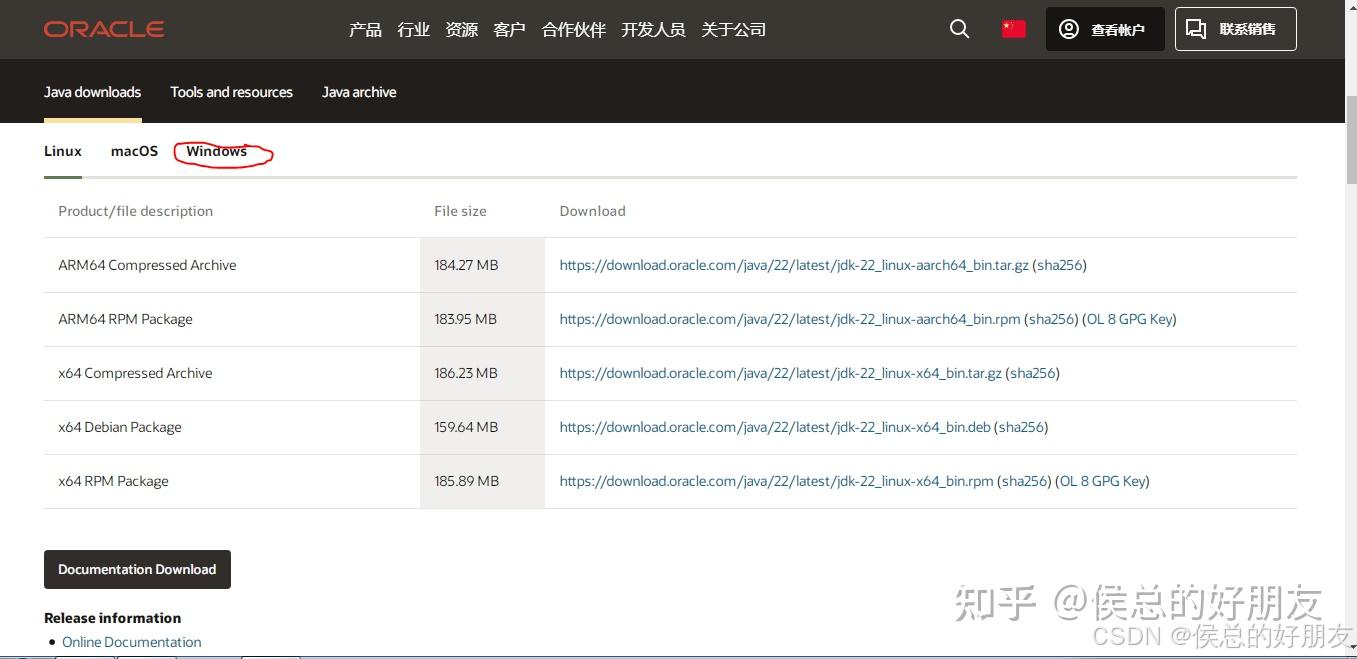Viewport: 1357px width, 659px height.
Task: Select the Windows platform tab
Action: pyautogui.click(x=216, y=151)
